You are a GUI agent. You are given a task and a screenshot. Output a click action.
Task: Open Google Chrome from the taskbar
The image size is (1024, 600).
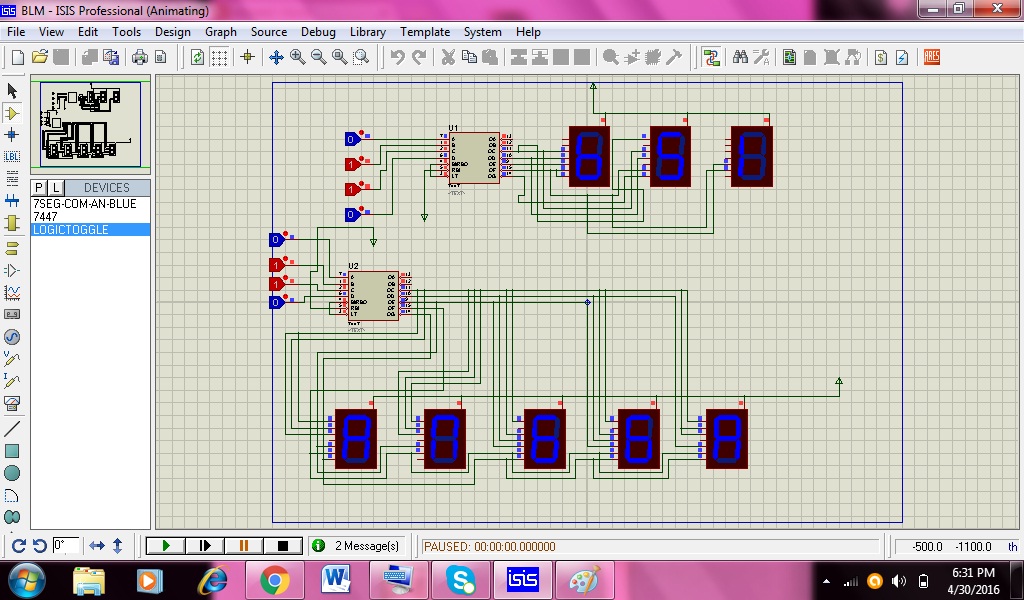[274, 579]
